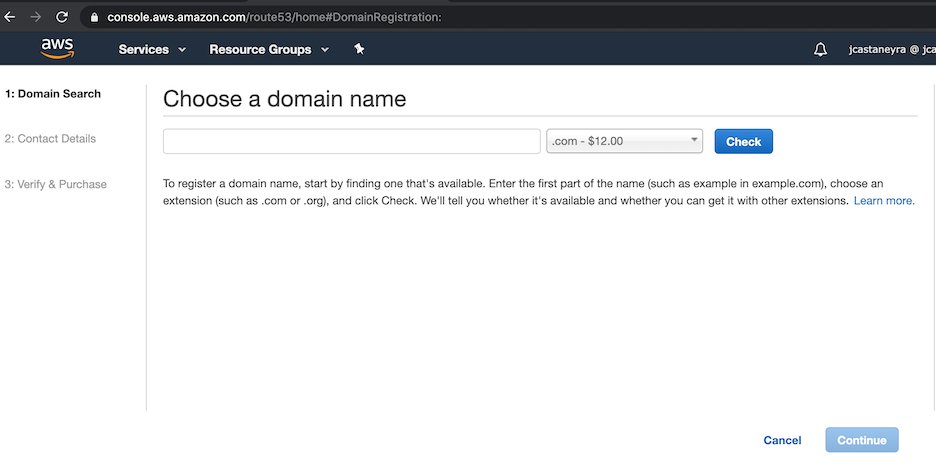The height and width of the screenshot is (469, 936).
Task: Open the jcastaneyra account menu
Action: pyautogui.click(x=892, y=50)
